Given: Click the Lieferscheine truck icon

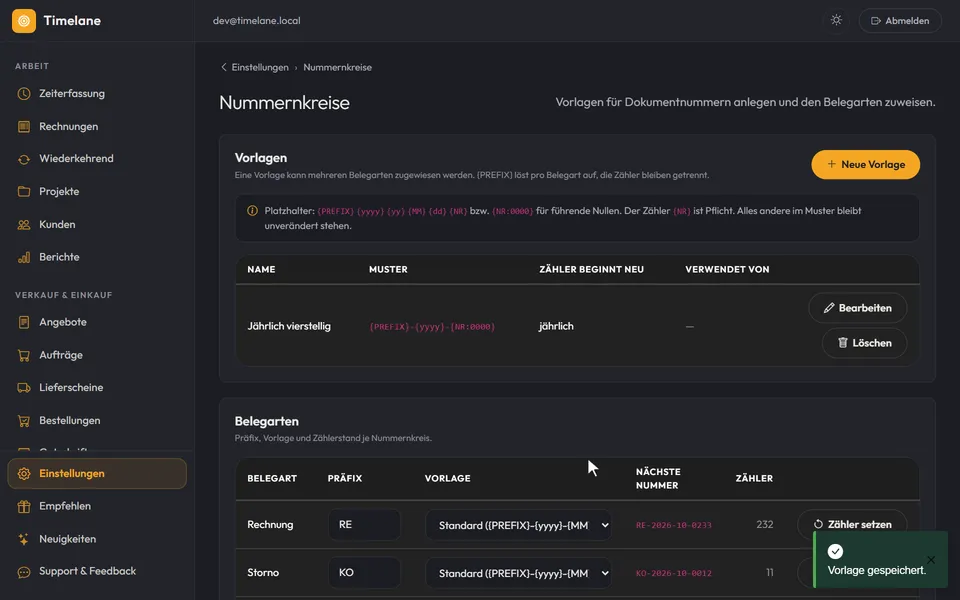Looking at the screenshot, I should (x=24, y=388).
